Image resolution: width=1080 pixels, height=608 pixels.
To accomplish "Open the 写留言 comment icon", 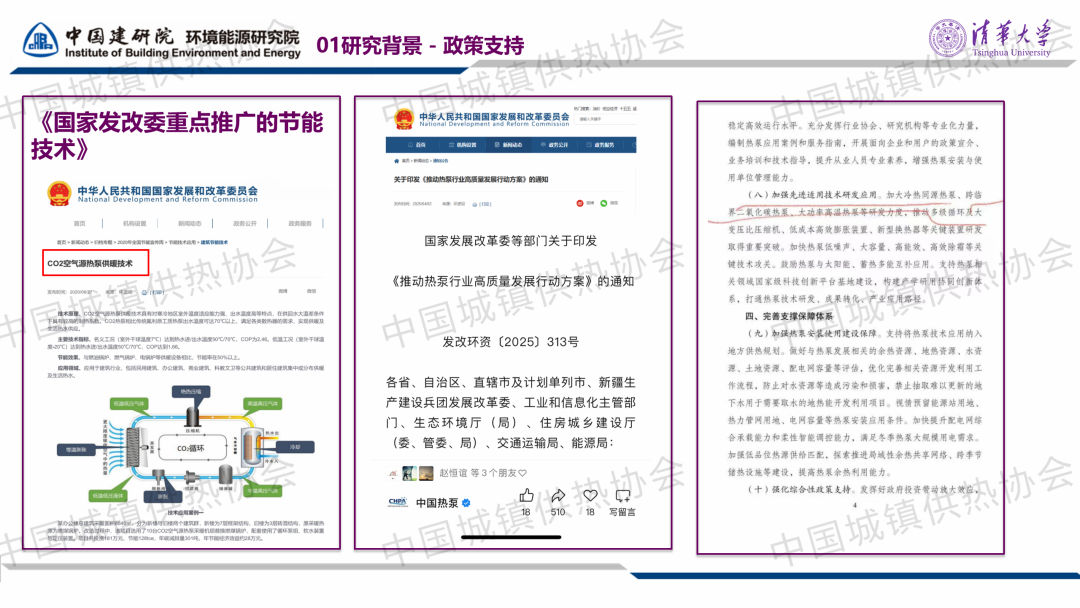I will coord(622,496).
